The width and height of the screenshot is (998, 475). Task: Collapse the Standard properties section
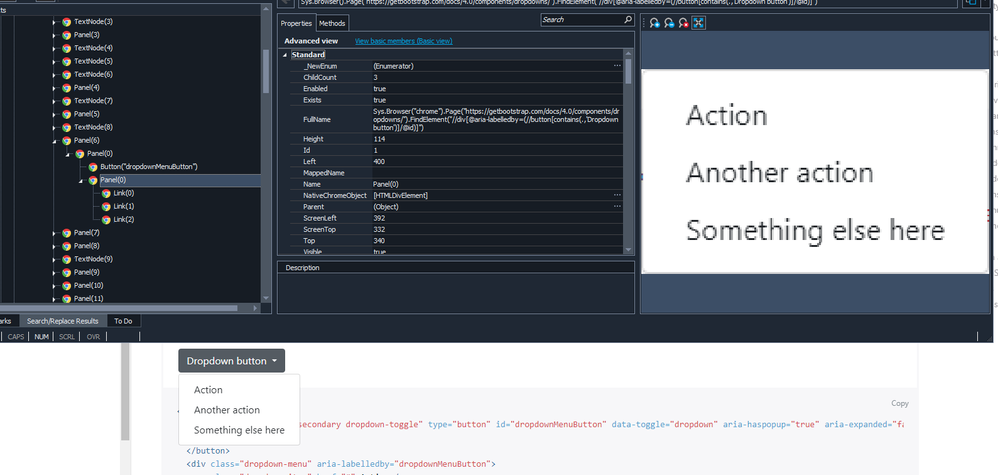click(285, 54)
